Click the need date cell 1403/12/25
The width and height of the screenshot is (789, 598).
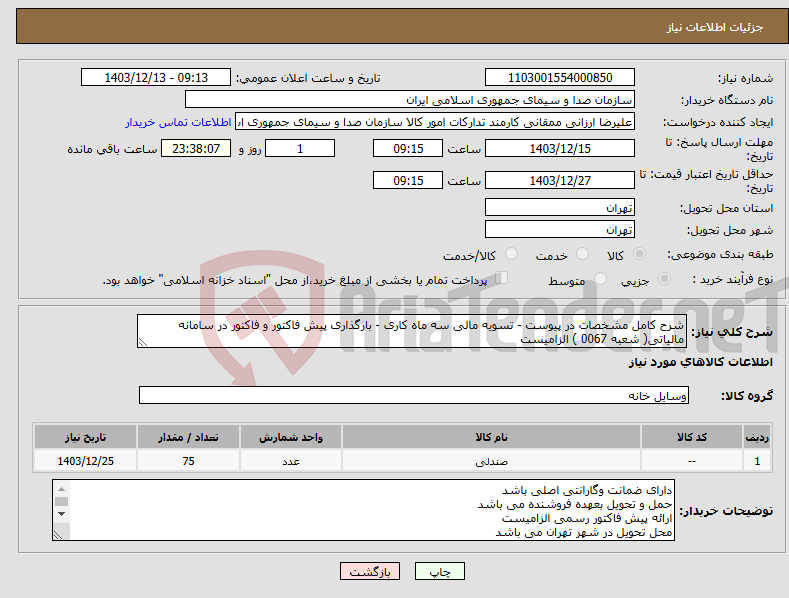pos(86,461)
